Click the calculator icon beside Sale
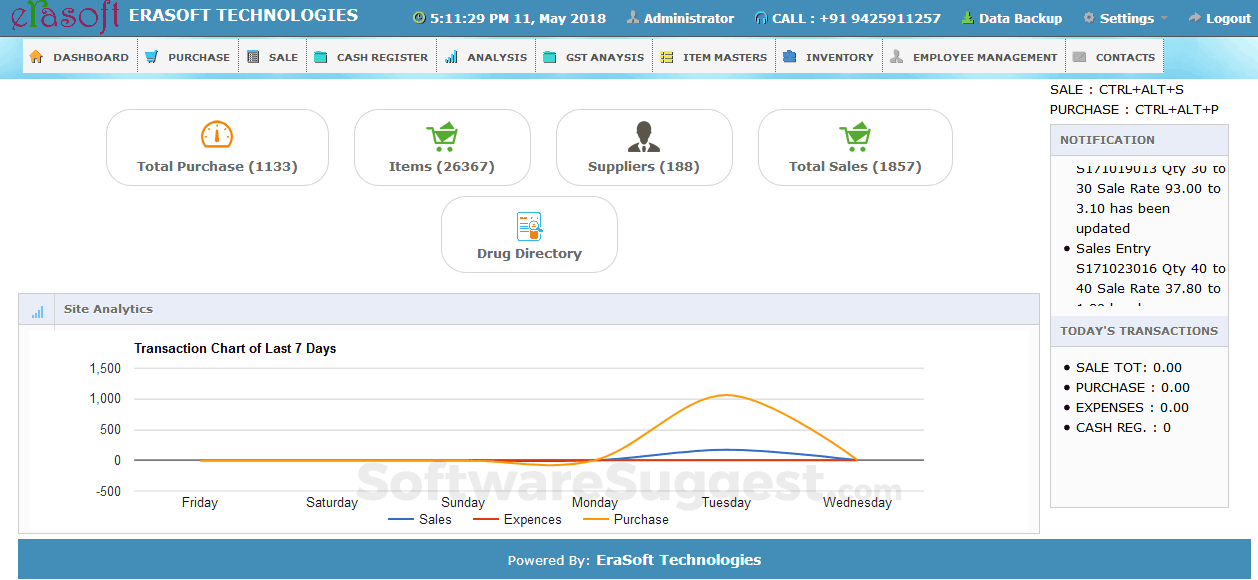The width and height of the screenshot is (1258, 580). coord(253,57)
